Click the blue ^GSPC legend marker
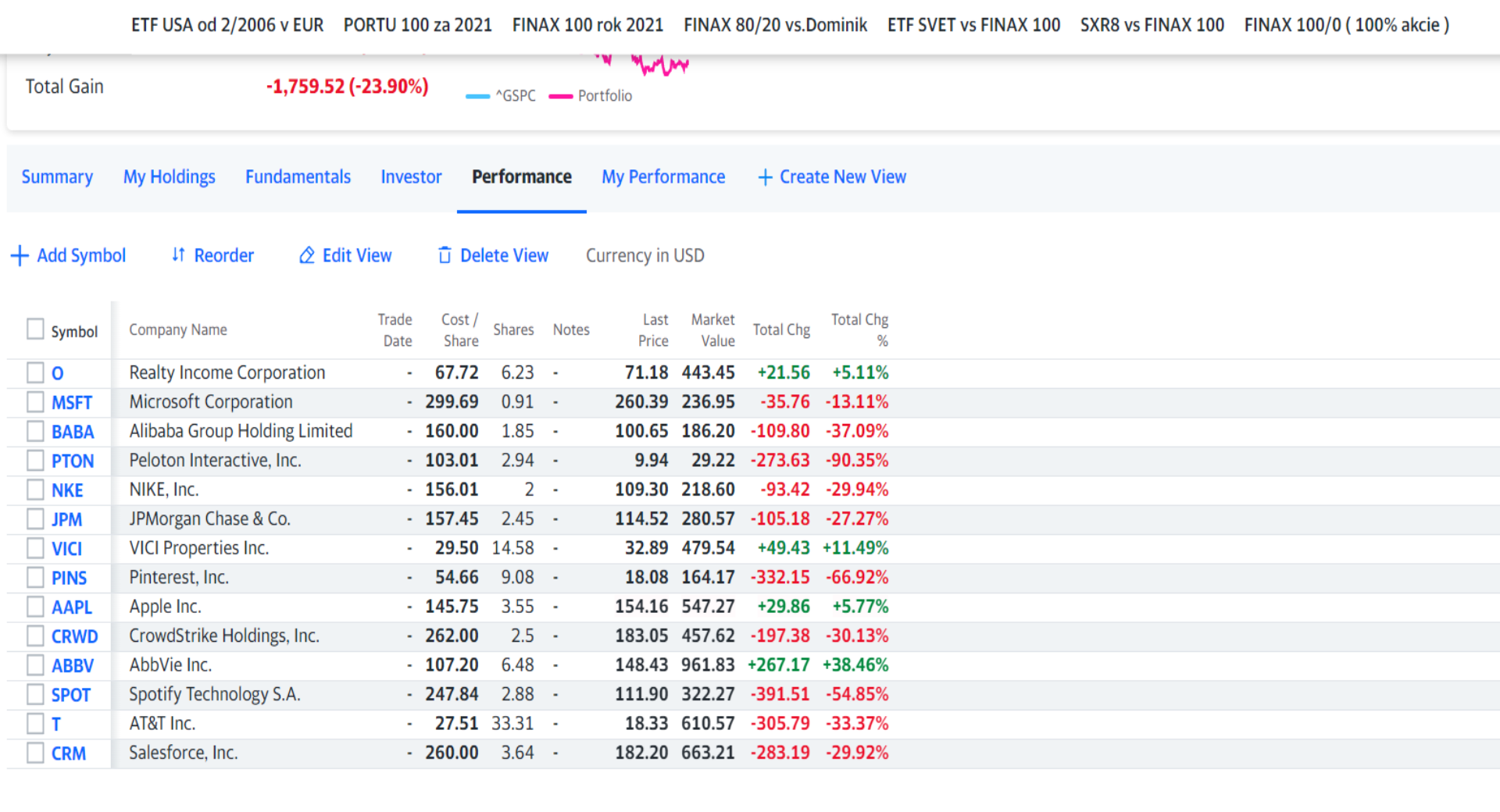Image resolution: width=1500 pixels, height=812 pixels. tap(477, 96)
